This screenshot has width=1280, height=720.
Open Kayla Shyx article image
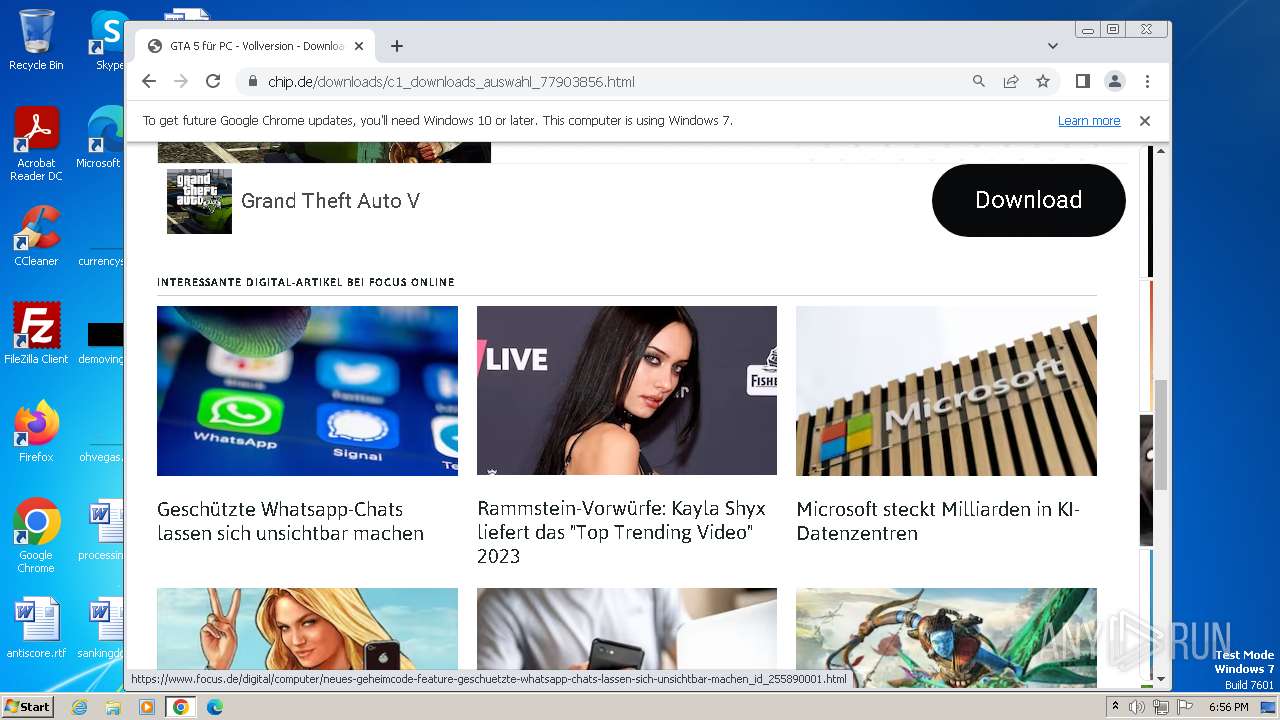click(x=627, y=390)
